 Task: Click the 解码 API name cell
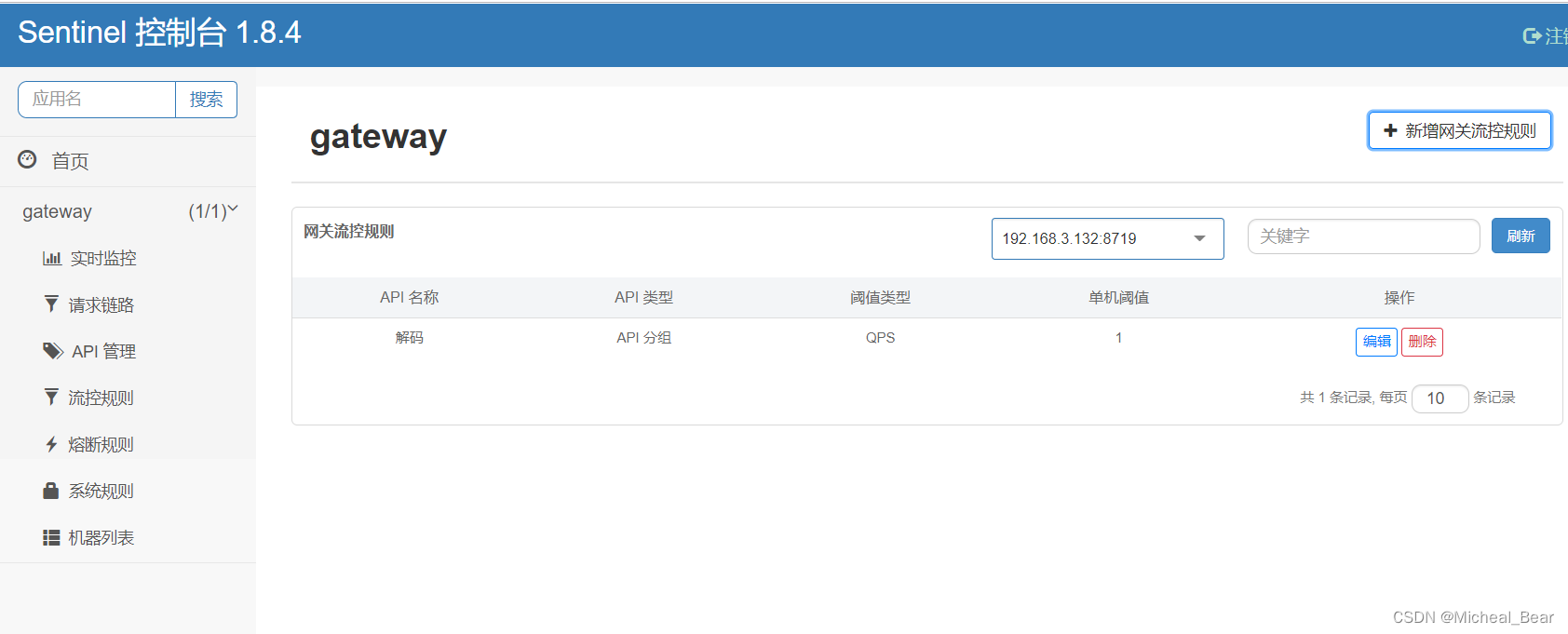(x=409, y=337)
